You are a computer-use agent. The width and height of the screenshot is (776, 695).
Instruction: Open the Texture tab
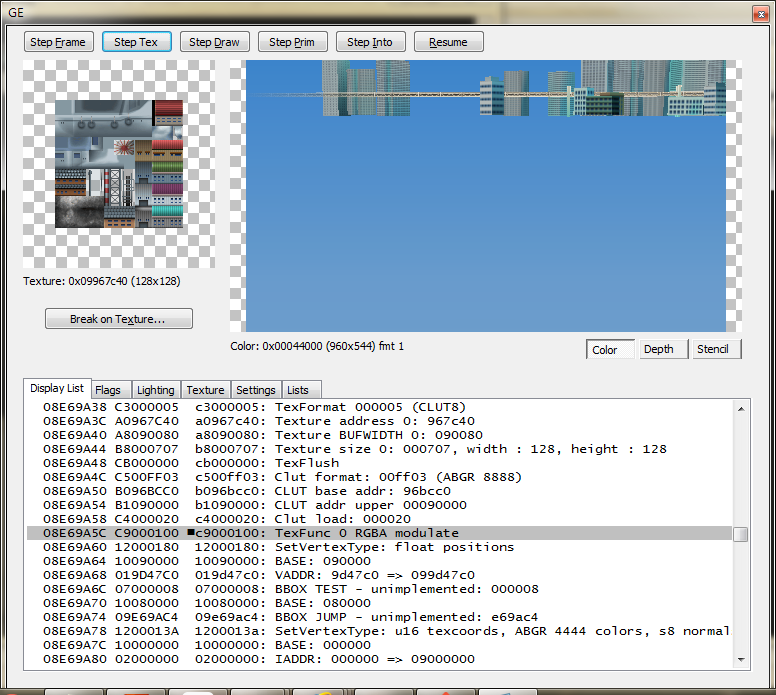pos(205,390)
